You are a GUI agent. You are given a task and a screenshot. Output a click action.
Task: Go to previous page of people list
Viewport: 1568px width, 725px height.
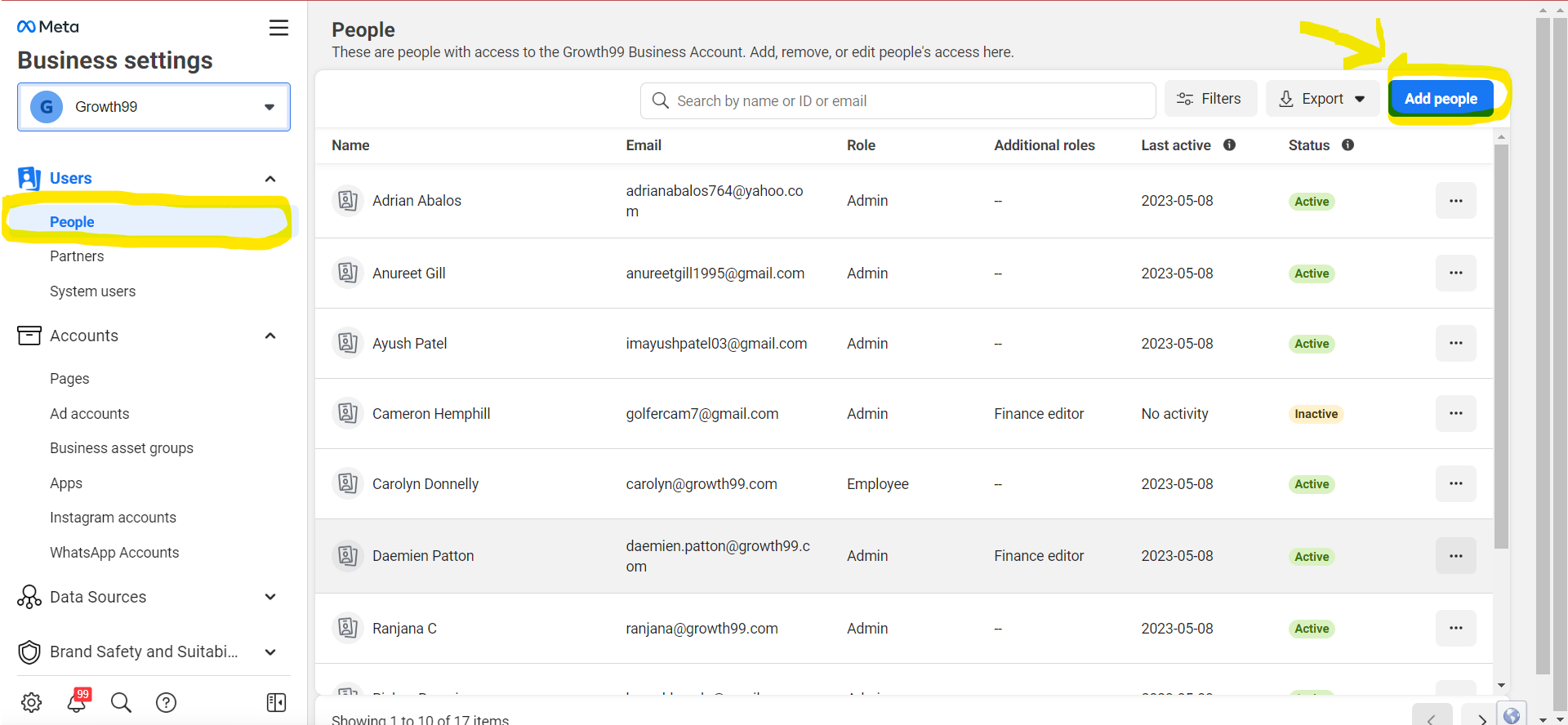tap(1432, 717)
